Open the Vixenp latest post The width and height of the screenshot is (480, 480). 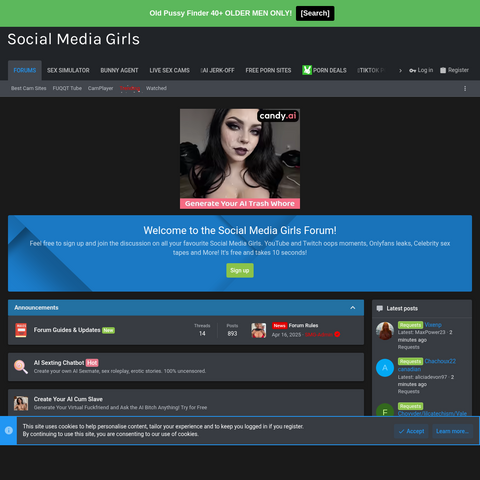pos(433,325)
